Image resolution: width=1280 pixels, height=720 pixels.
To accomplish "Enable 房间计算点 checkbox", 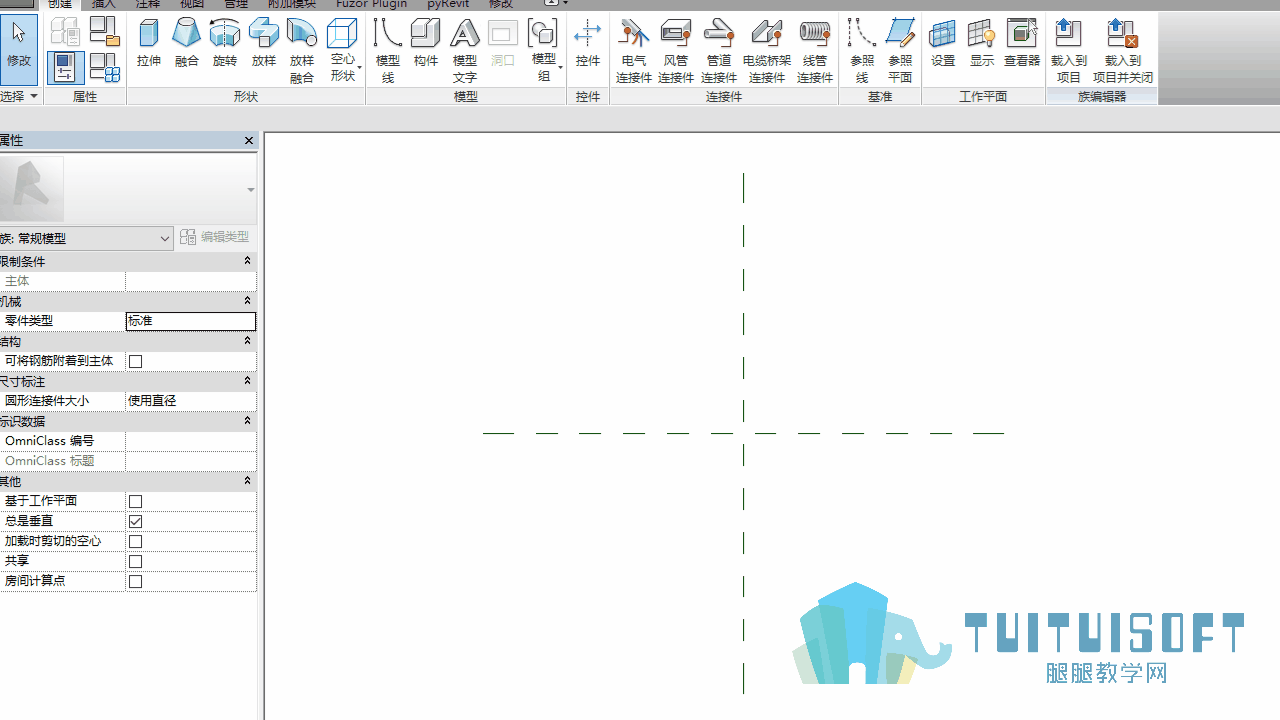I will pyautogui.click(x=136, y=581).
